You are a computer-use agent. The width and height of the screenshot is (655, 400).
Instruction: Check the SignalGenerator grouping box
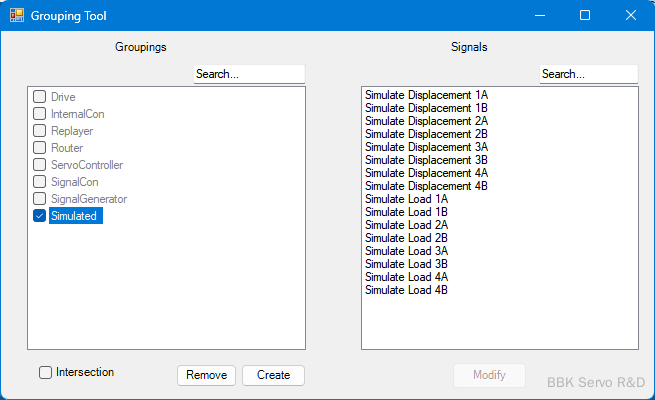click(40, 199)
